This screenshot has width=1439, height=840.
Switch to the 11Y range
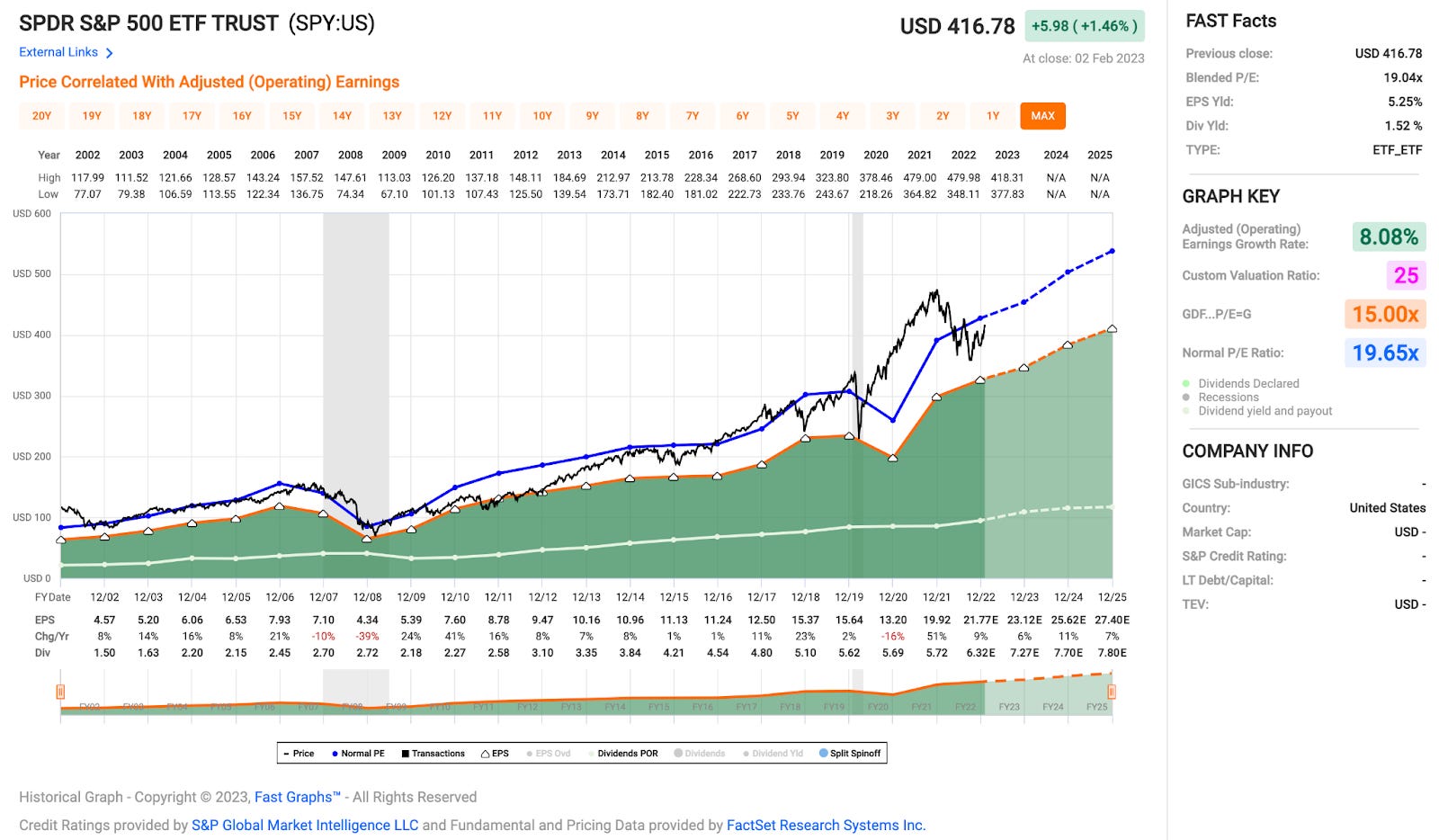493,116
